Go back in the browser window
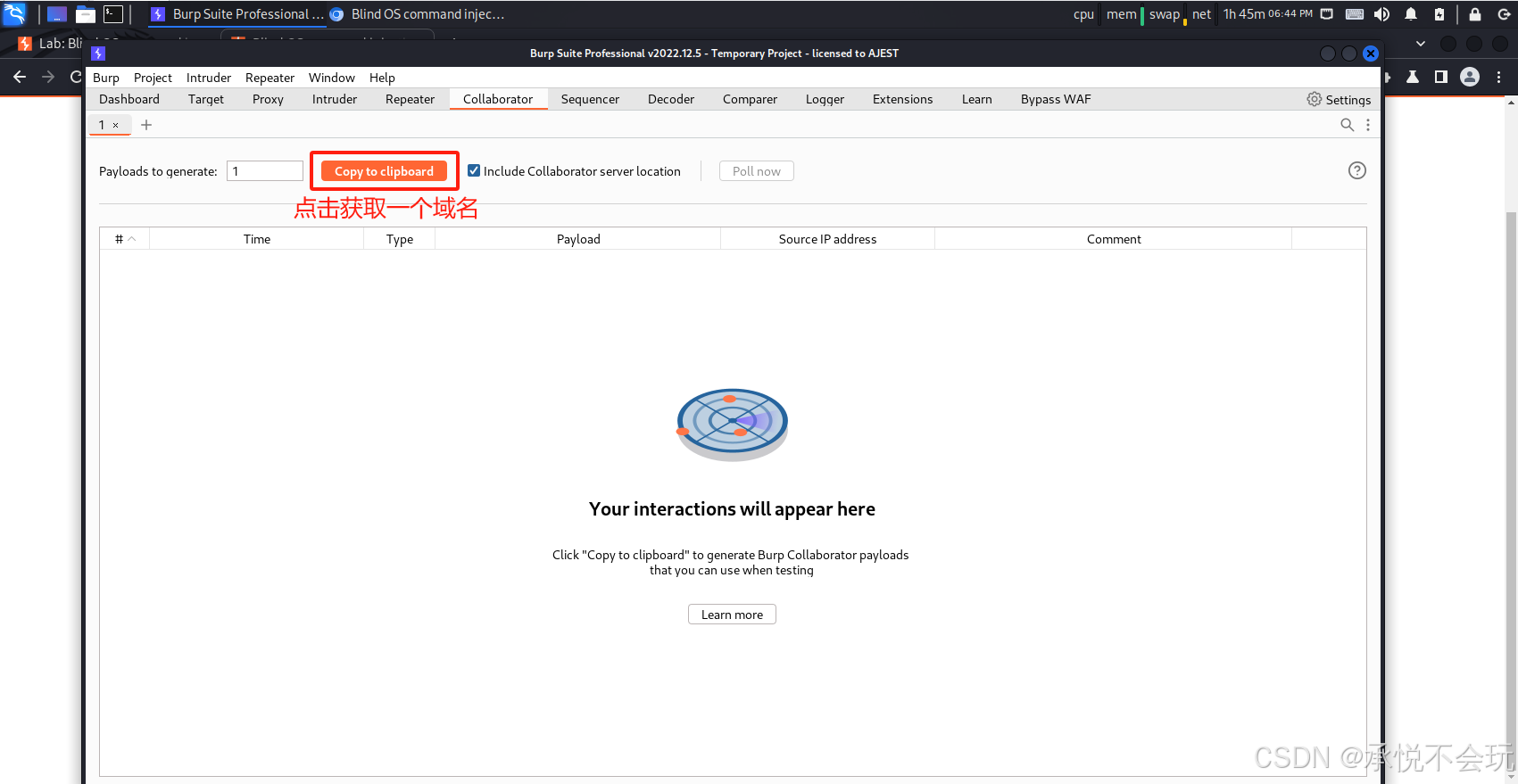The height and width of the screenshot is (784, 1518). 20,77
